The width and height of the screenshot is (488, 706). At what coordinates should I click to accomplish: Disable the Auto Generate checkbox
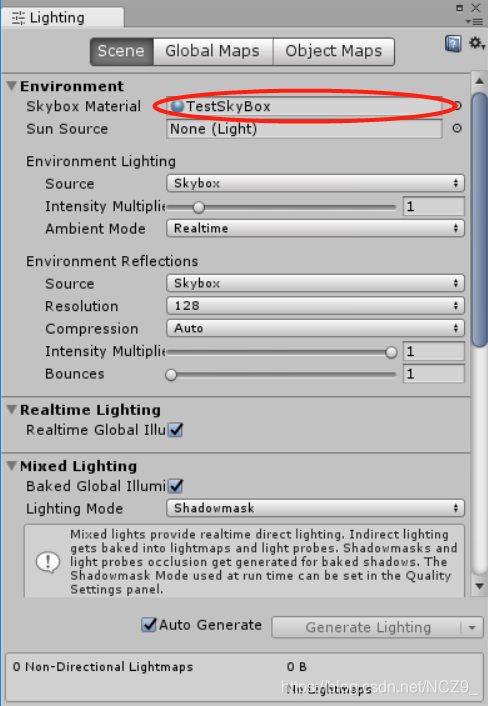pos(149,625)
